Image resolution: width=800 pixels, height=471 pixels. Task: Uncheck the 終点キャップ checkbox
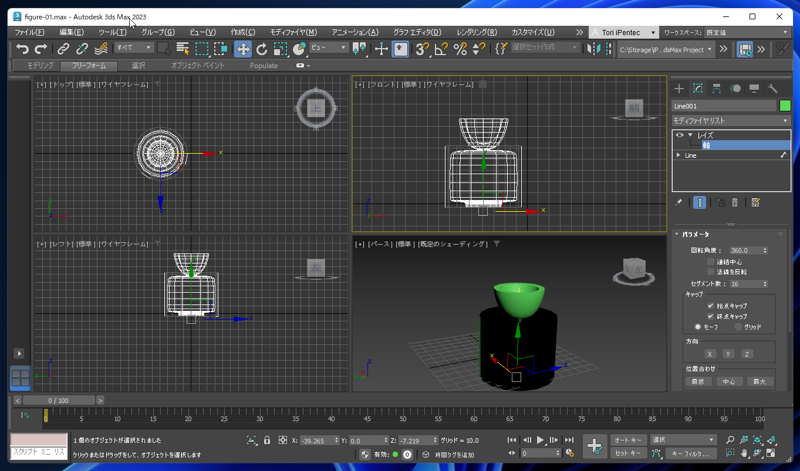[710, 316]
